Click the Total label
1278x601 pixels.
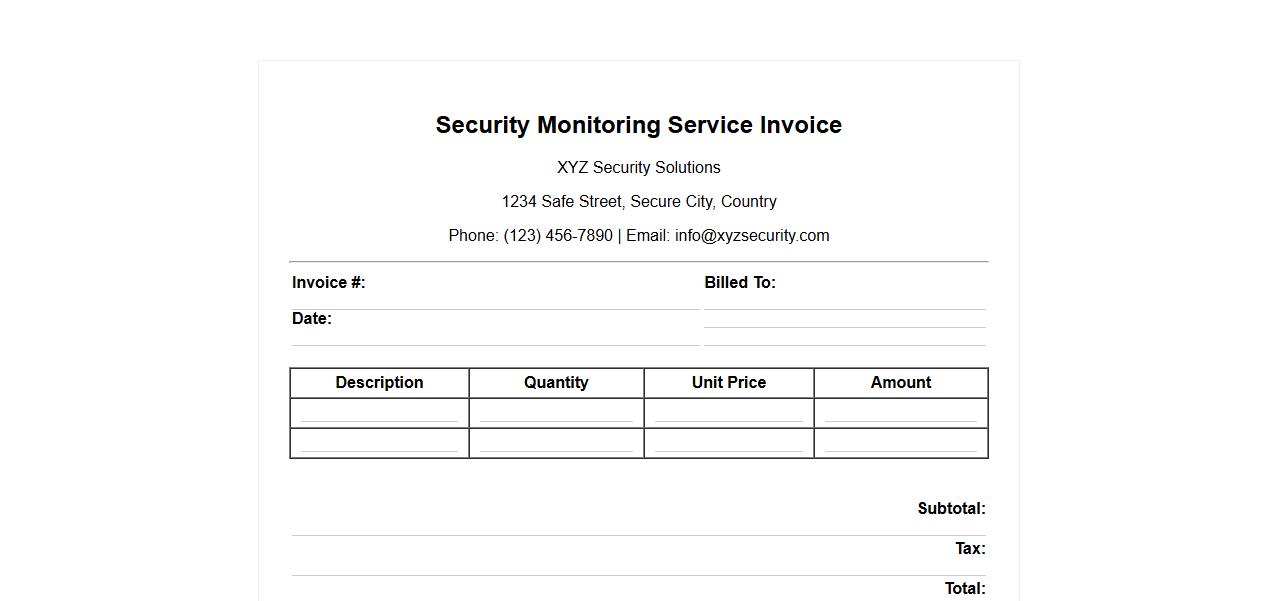click(x=964, y=589)
